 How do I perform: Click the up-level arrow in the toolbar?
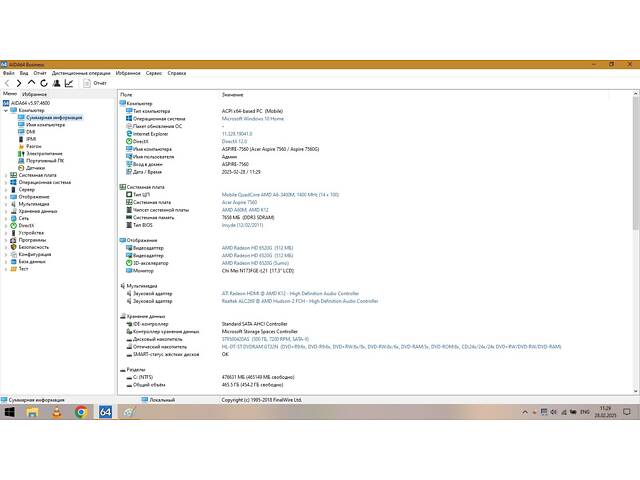31,83
